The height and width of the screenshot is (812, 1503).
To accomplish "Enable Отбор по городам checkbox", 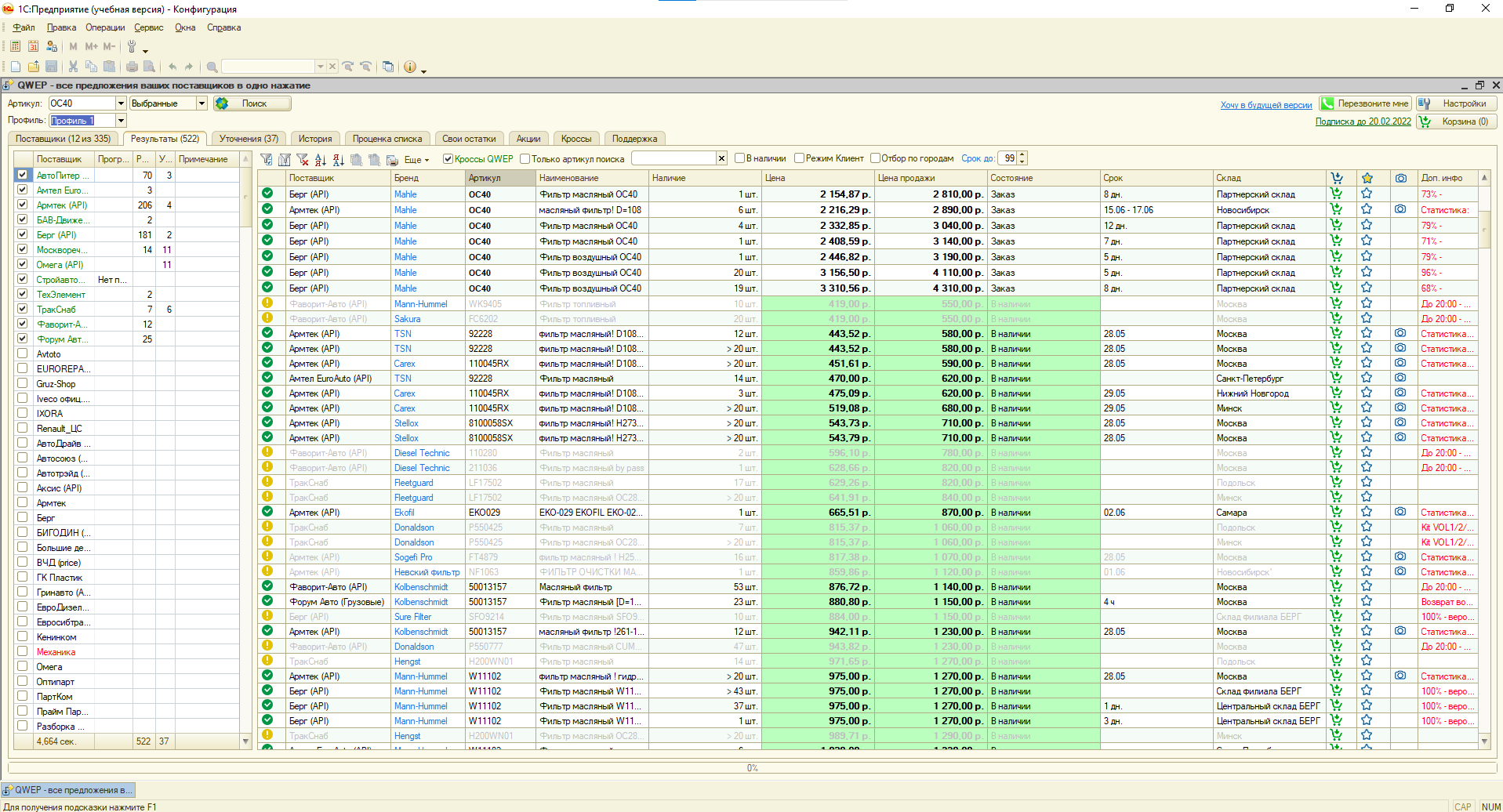I will (875, 158).
